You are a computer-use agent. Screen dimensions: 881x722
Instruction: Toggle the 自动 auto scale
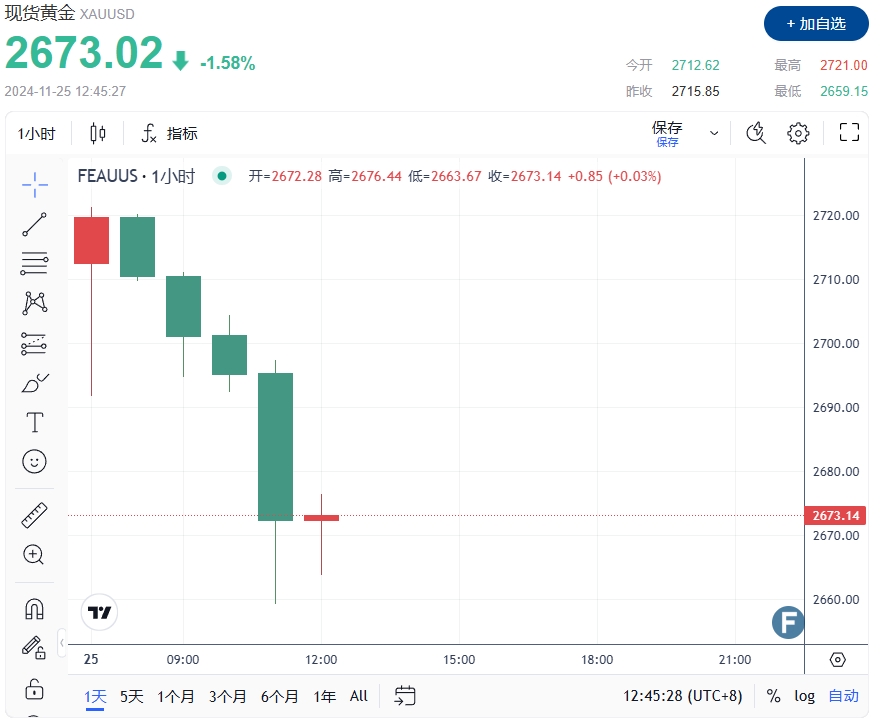point(843,696)
